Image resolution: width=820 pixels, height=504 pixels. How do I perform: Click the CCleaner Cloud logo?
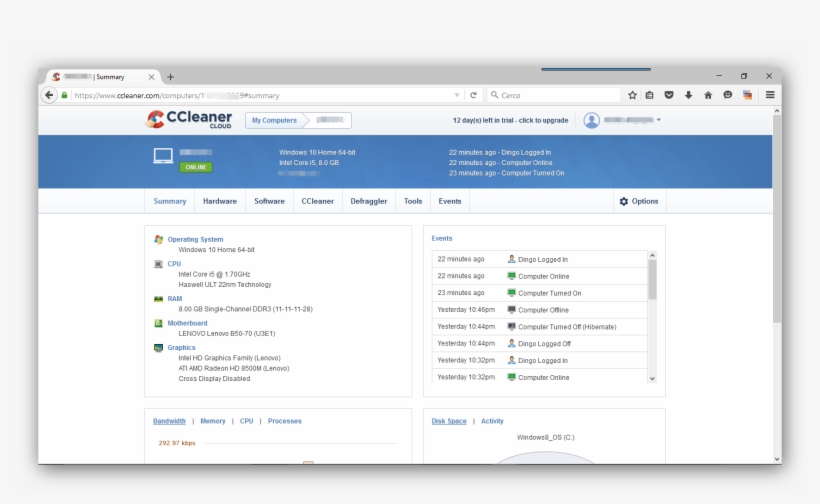pos(189,120)
